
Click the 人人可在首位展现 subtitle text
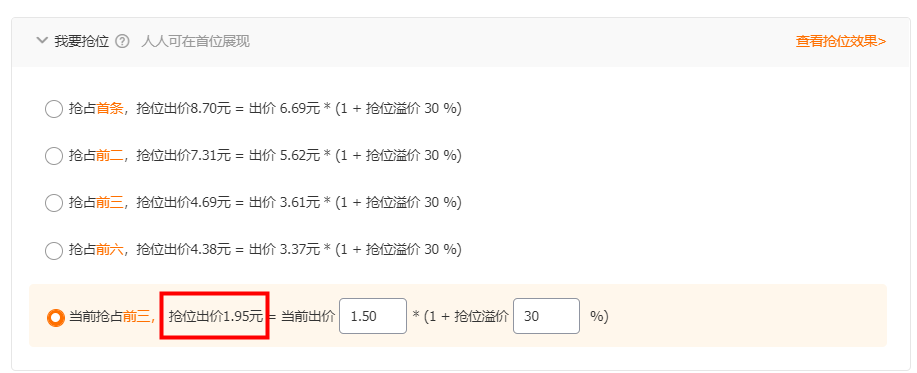click(x=195, y=42)
